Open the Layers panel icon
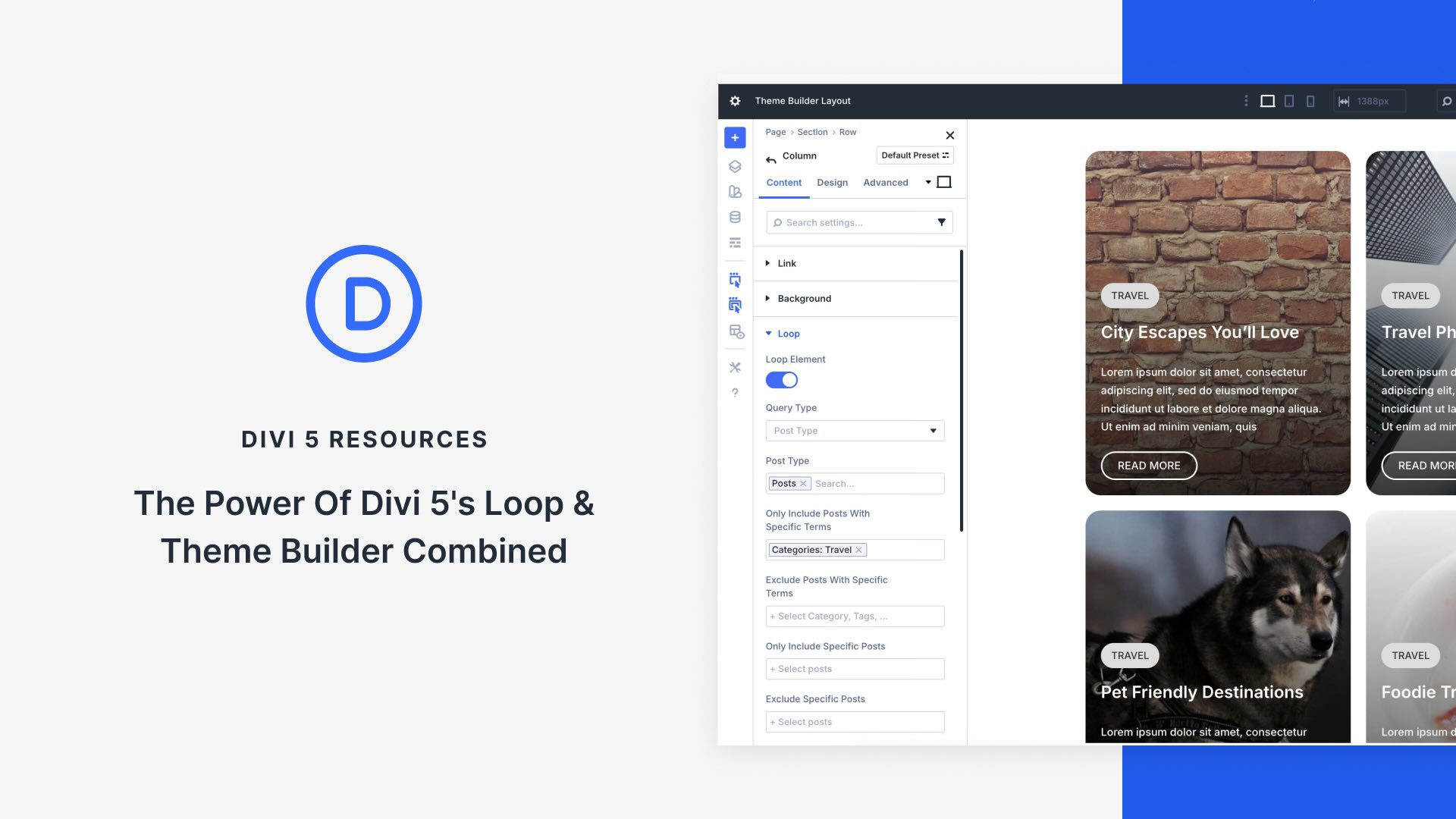The height and width of the screenshot is (819, 1456). coord(734,166)
